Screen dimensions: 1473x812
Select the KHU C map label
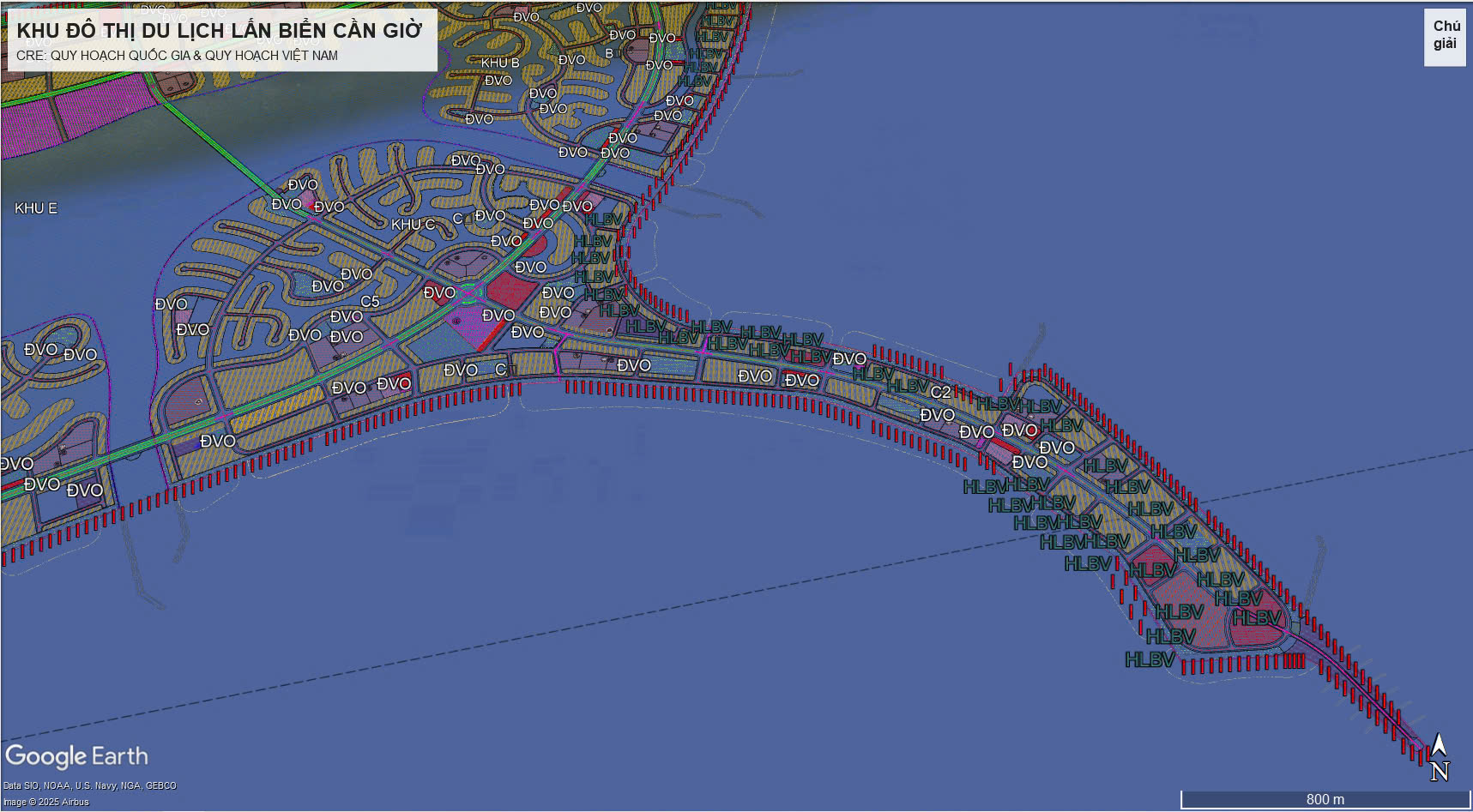(413, 225)
